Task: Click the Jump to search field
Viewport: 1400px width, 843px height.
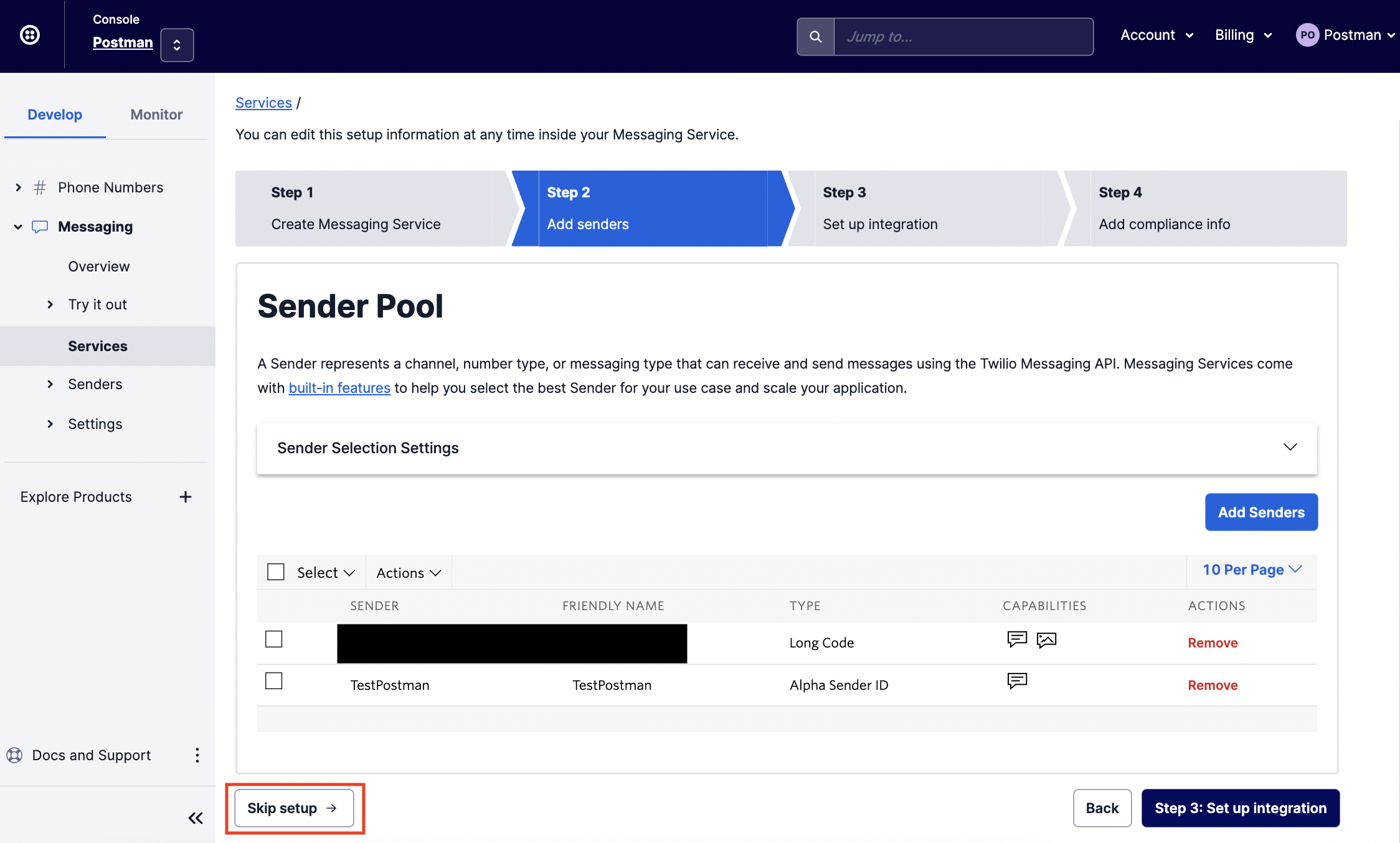Action: coord(963,37)
